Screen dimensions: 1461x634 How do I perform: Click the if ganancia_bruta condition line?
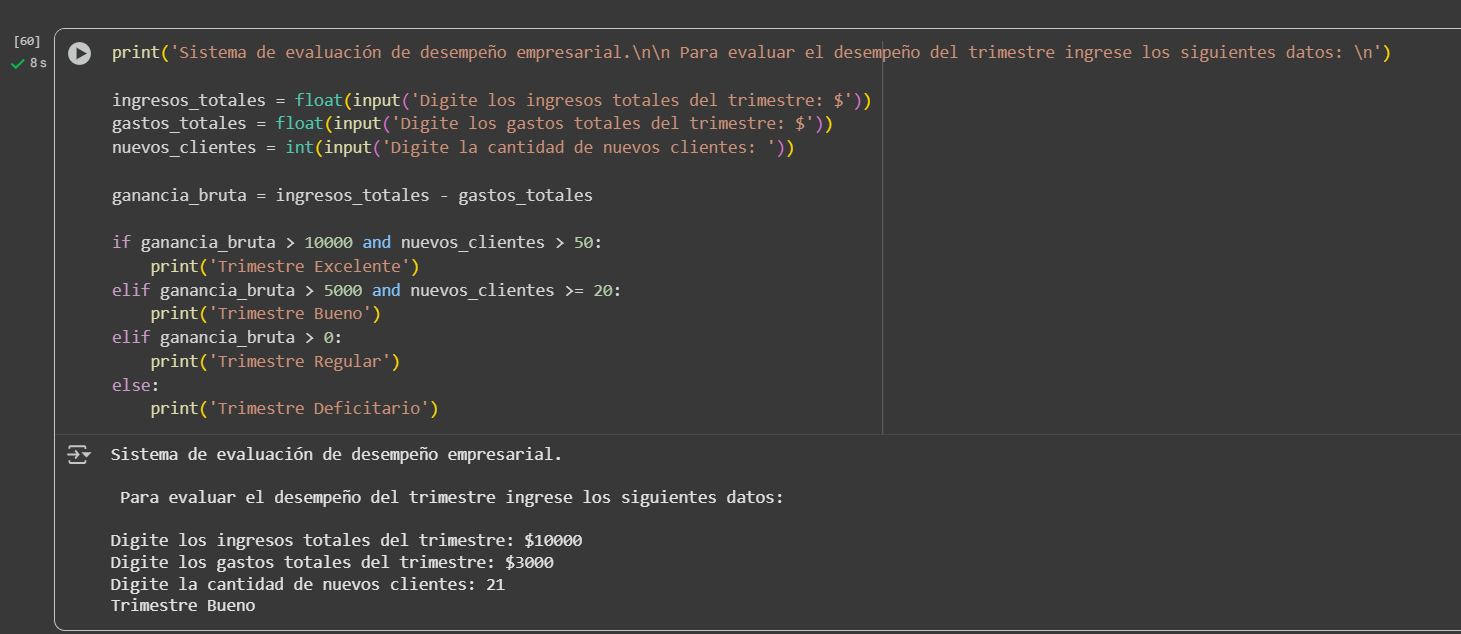355,242
